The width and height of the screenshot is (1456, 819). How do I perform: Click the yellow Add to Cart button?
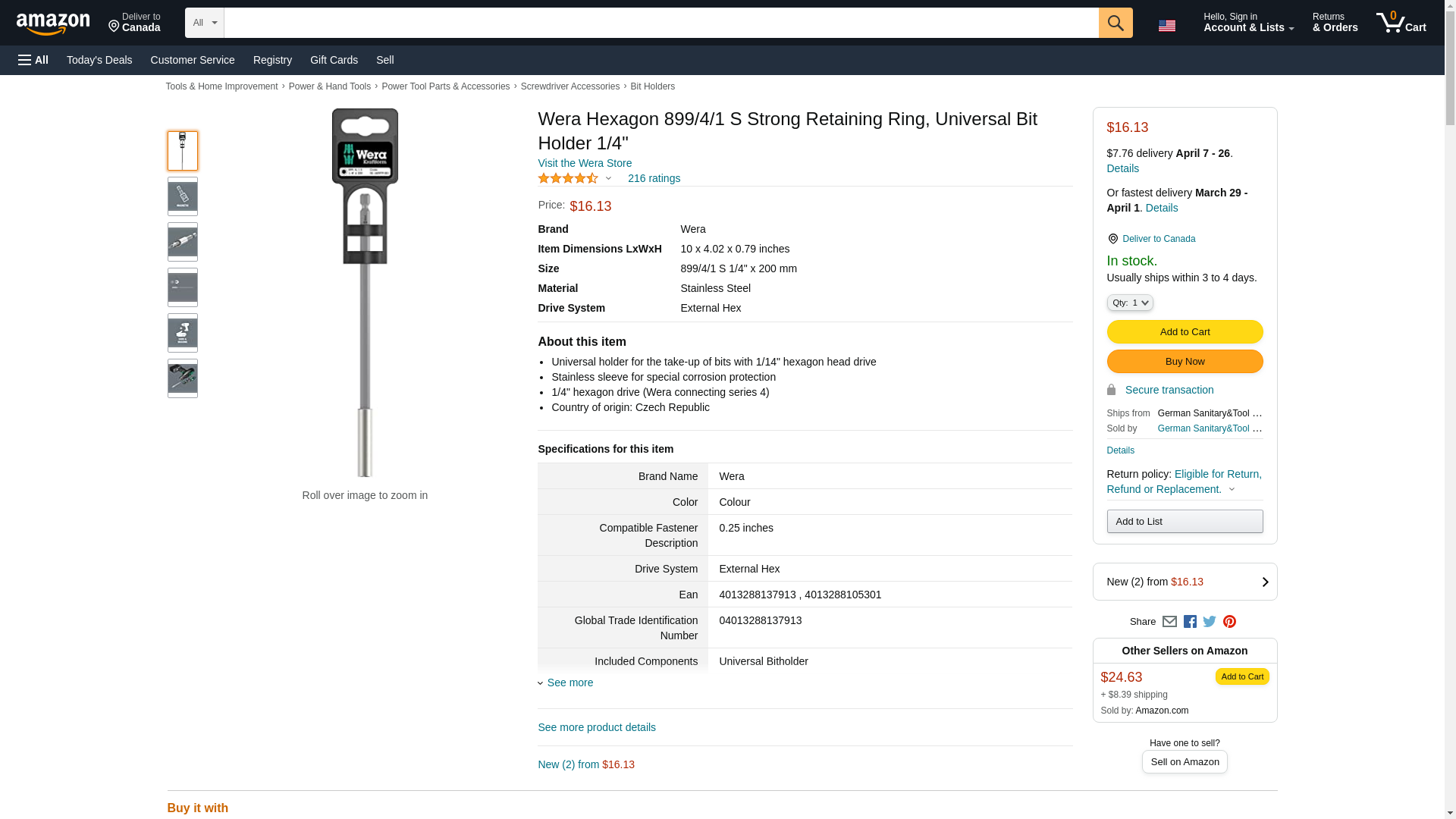[x=1185, y=332]
